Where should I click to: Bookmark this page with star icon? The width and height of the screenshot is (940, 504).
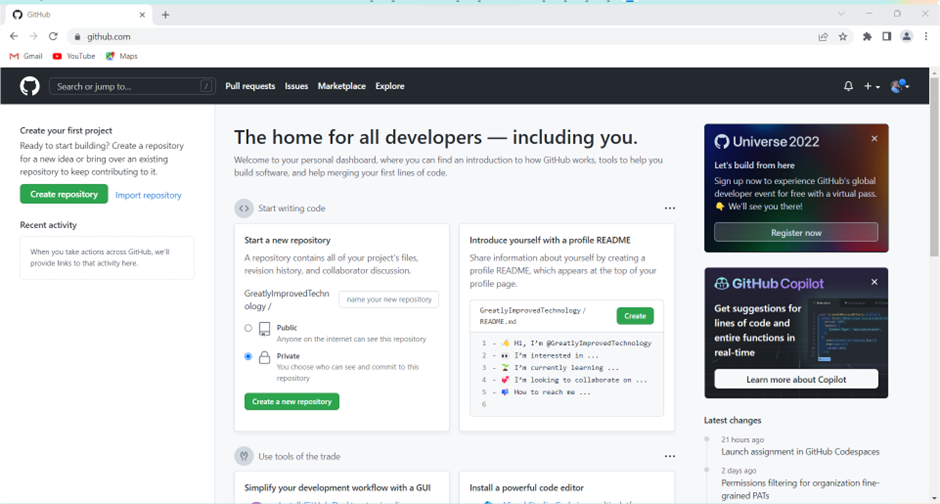point(843,37)
